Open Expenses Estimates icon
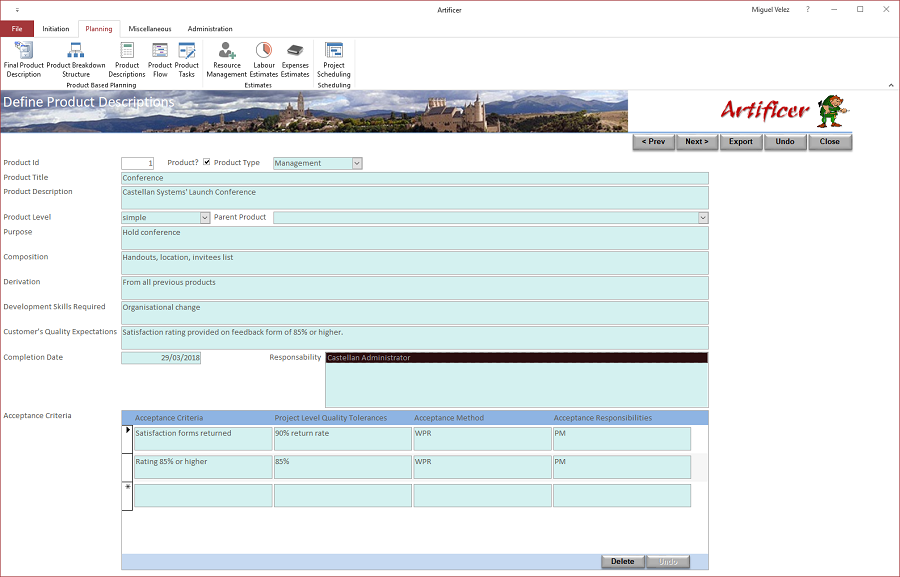This screenshot has height=577, width=900. point(295,60)
